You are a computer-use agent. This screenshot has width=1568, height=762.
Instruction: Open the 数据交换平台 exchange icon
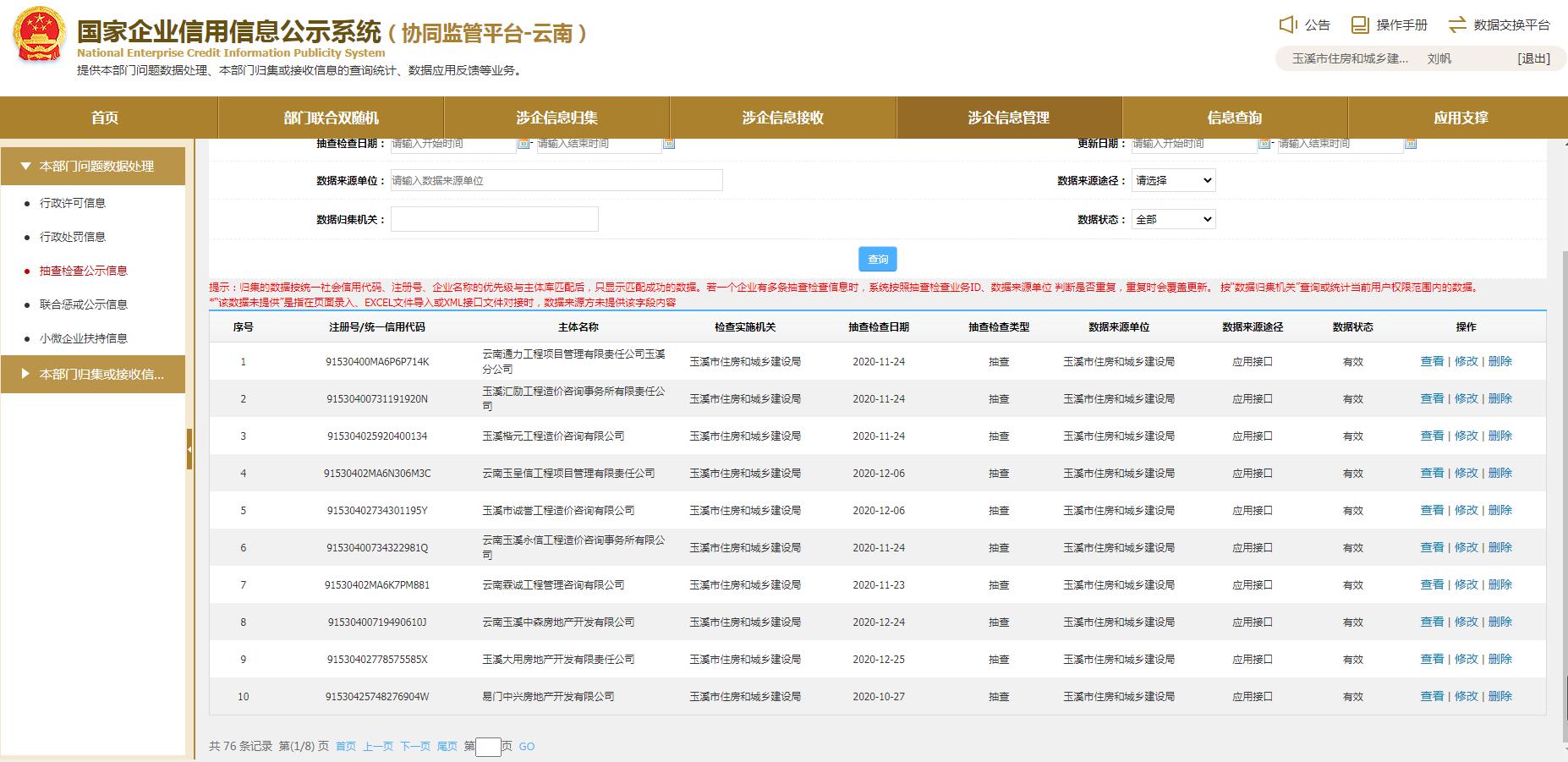1457,25
